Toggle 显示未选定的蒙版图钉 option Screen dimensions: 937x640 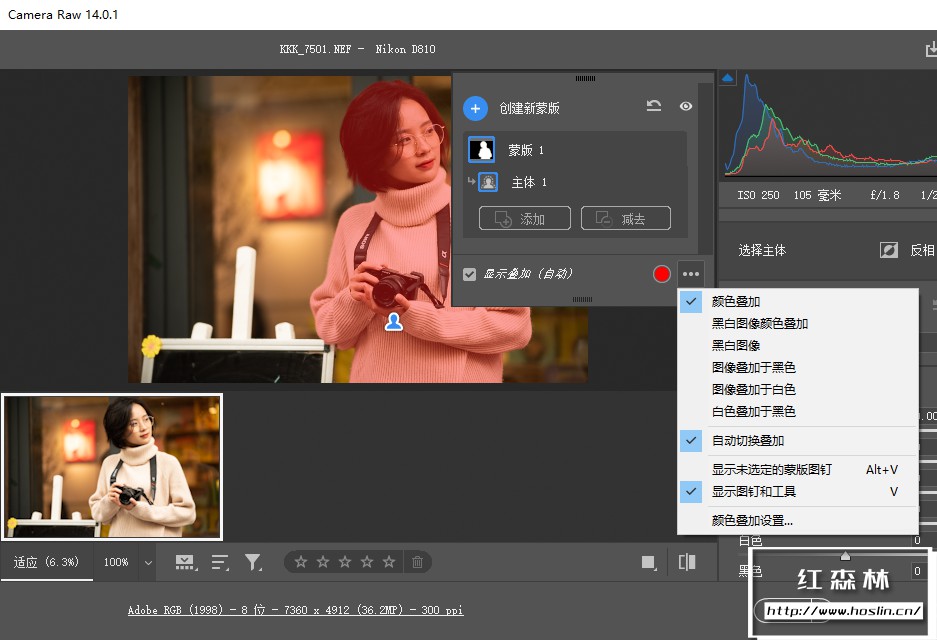798,469
